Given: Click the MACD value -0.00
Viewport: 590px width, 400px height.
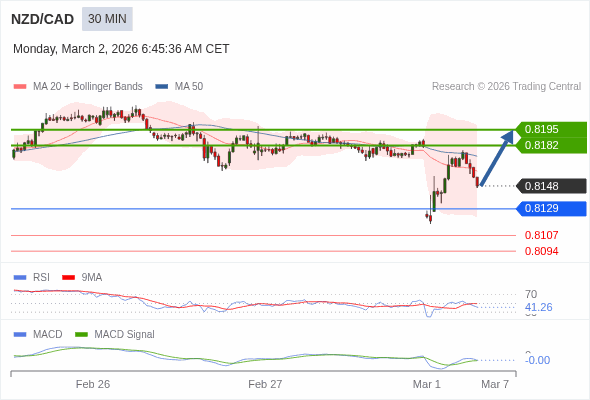Looking at the screenshot, I should pos(537,360).
